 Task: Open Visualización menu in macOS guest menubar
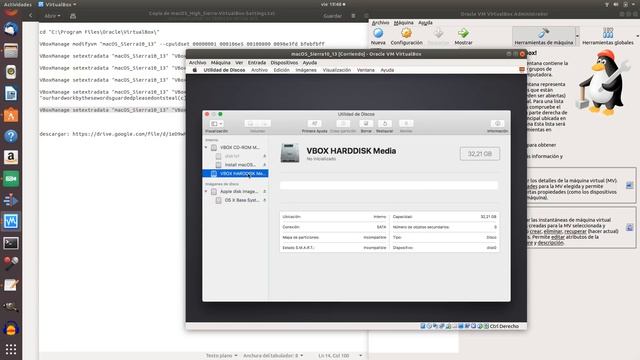pyautogui.click(x=337, y=70)
